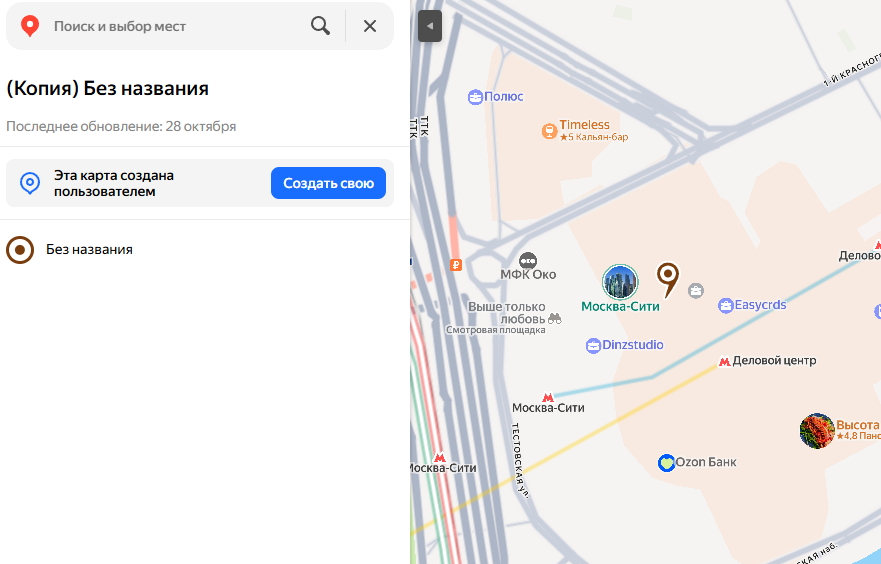
Task: Click the 'Timeless' place label
Action: (584, 125)
